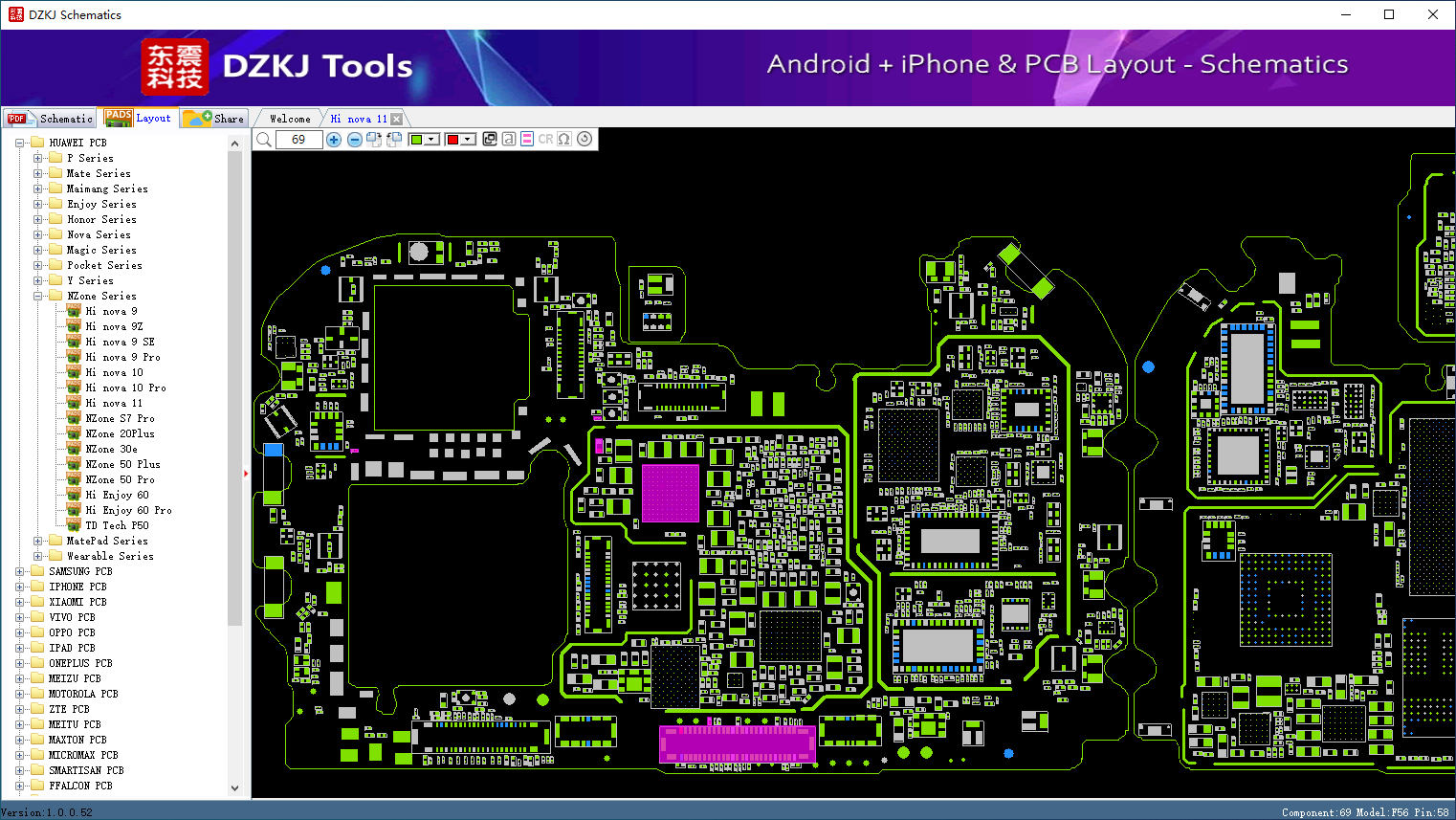This screenshot has height=820, width=1456.
Task: Click the PADS icon beside NZone 30e
Action: pos(74,449)
